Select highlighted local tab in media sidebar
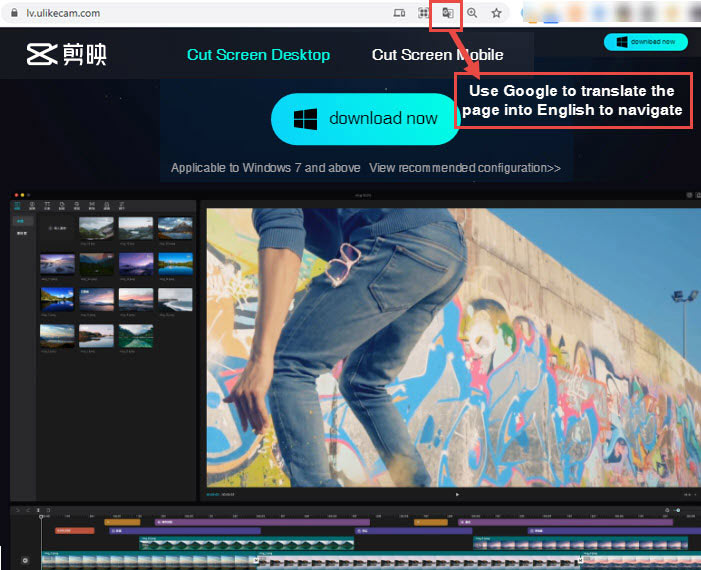The width and height of the screenshot is (701, 570). click(x=22, y=221)
